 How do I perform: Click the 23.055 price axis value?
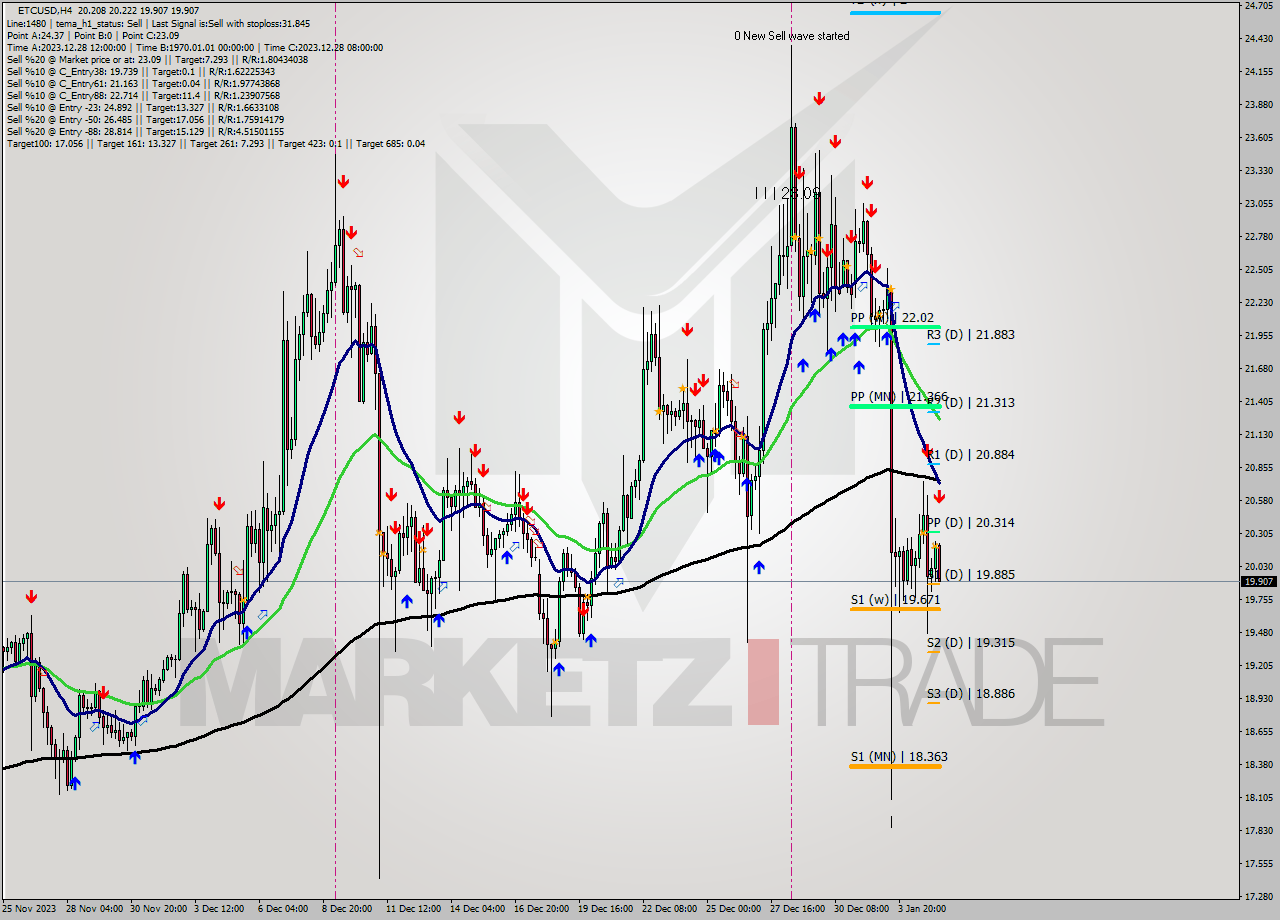pos(1257,203)
